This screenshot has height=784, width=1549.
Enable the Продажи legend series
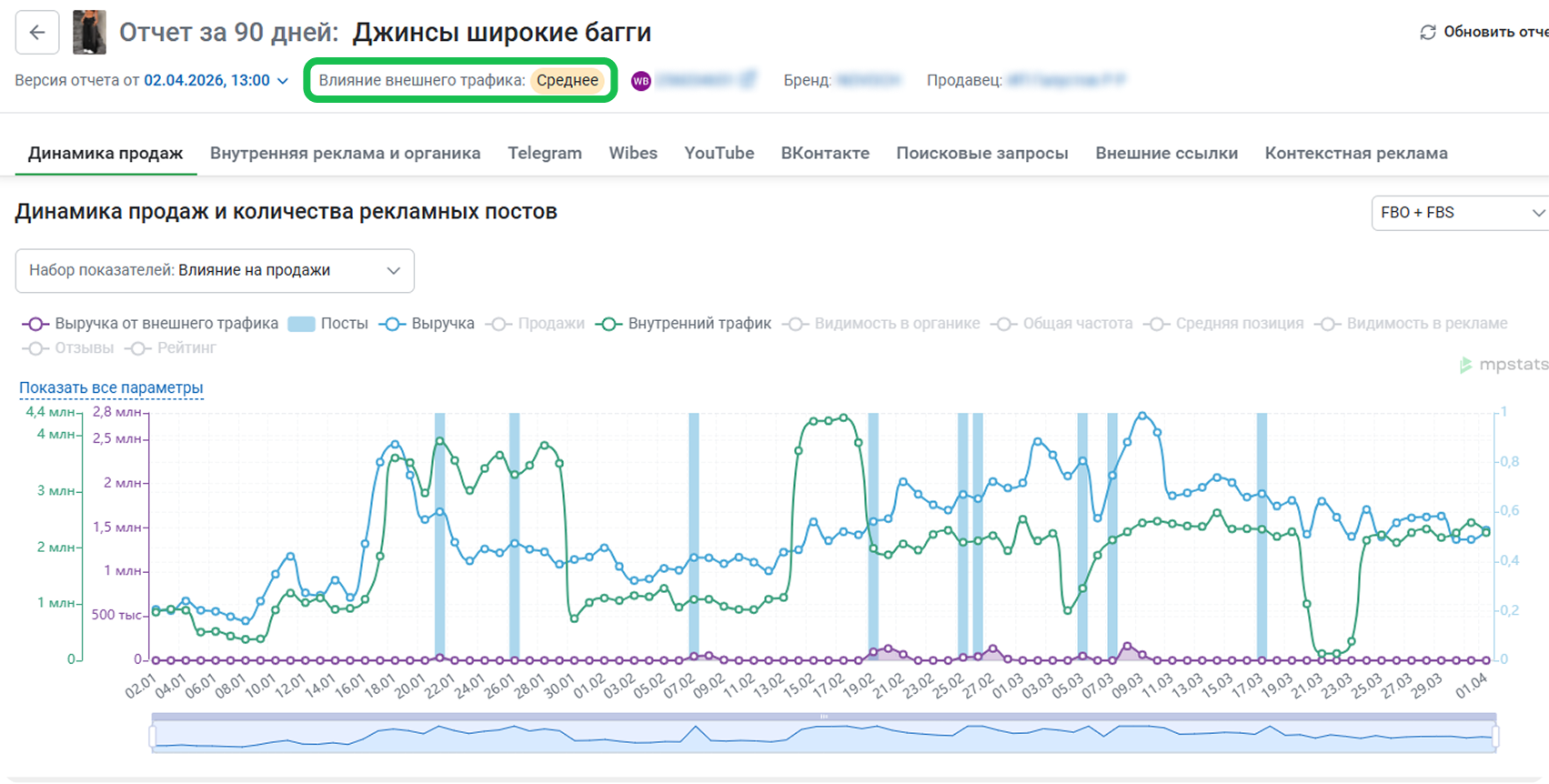(x=536, y=324)
